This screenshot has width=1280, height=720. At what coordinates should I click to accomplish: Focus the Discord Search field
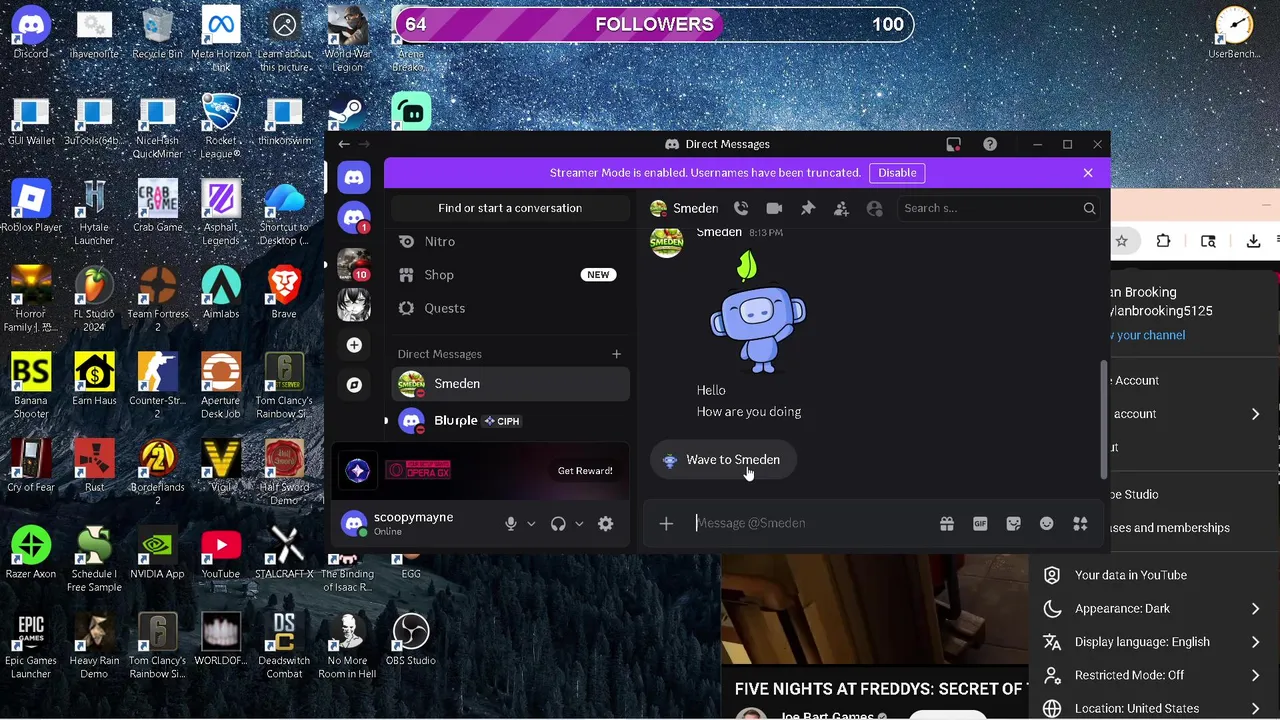[998, 208]
